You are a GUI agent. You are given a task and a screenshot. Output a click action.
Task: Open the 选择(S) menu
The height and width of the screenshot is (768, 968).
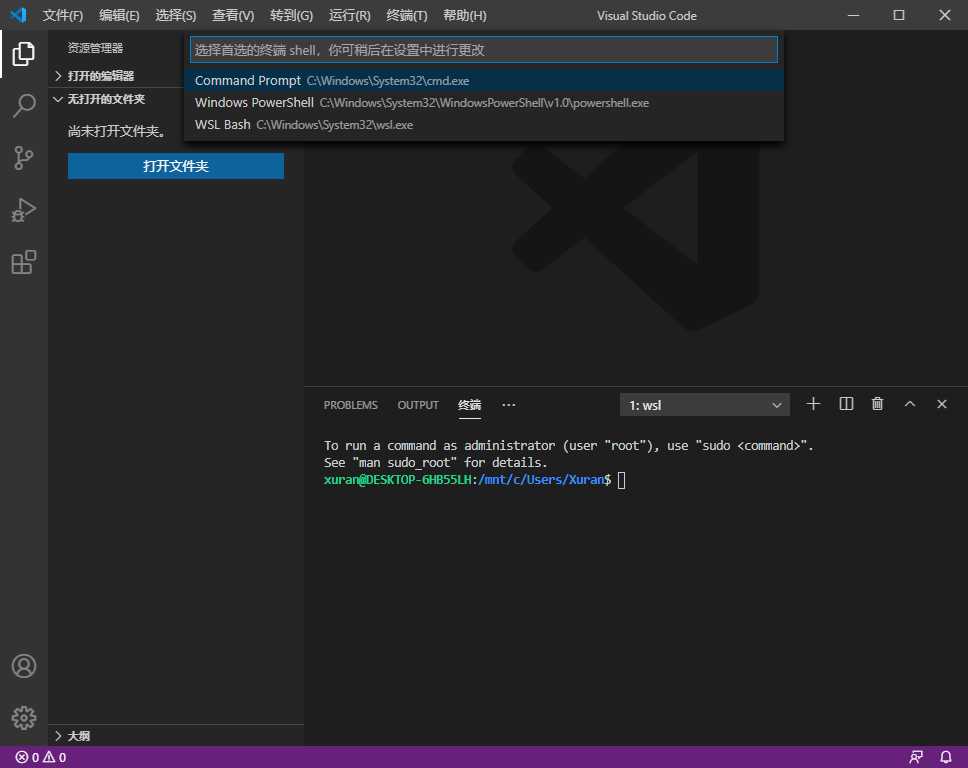coord(175,15)
